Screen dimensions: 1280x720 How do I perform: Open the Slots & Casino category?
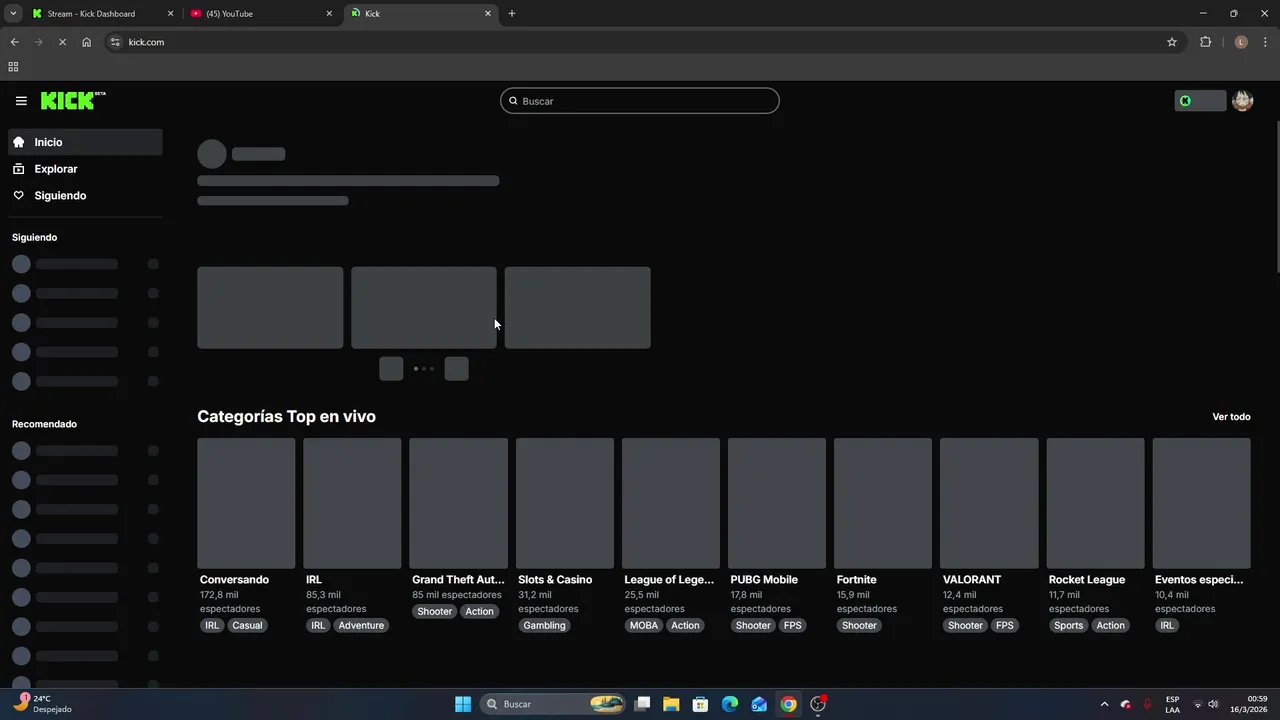[x=555, y=580]
